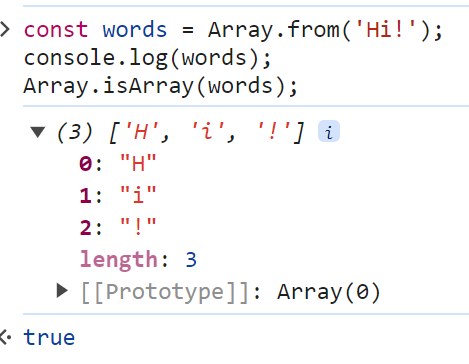Expand the [[Prototype]] Array(0) entry
This screenshot has width=469, height=364.
pyautogui.click(x=62, y=291)
